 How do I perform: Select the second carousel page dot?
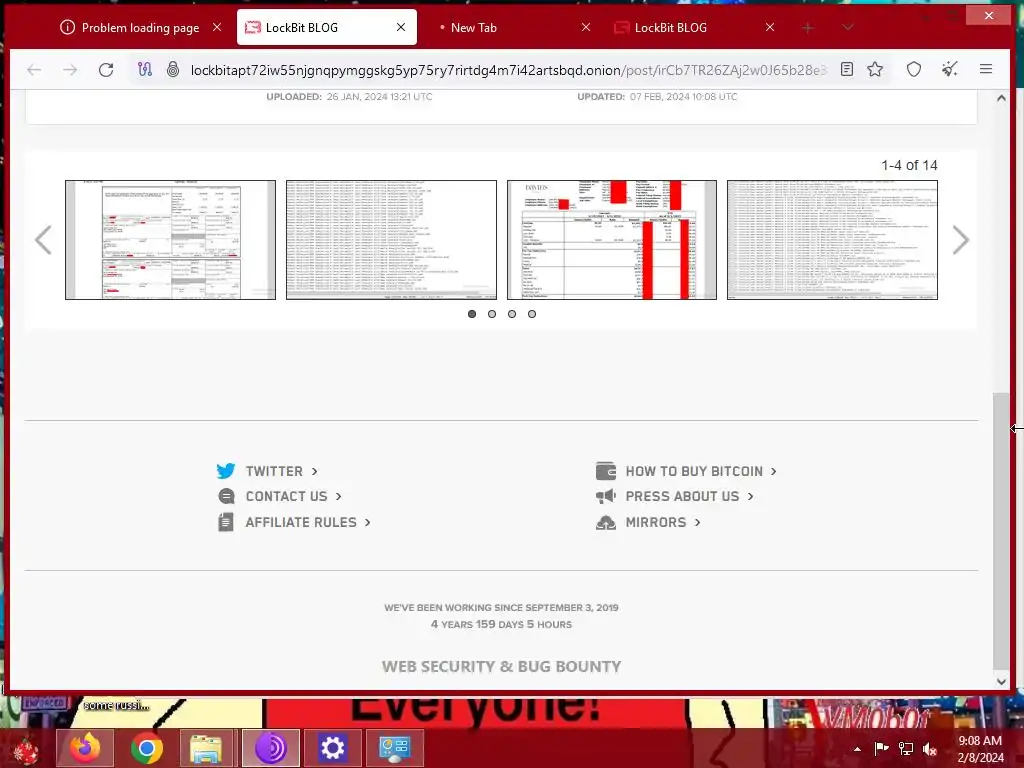click(x=492, y=314)
